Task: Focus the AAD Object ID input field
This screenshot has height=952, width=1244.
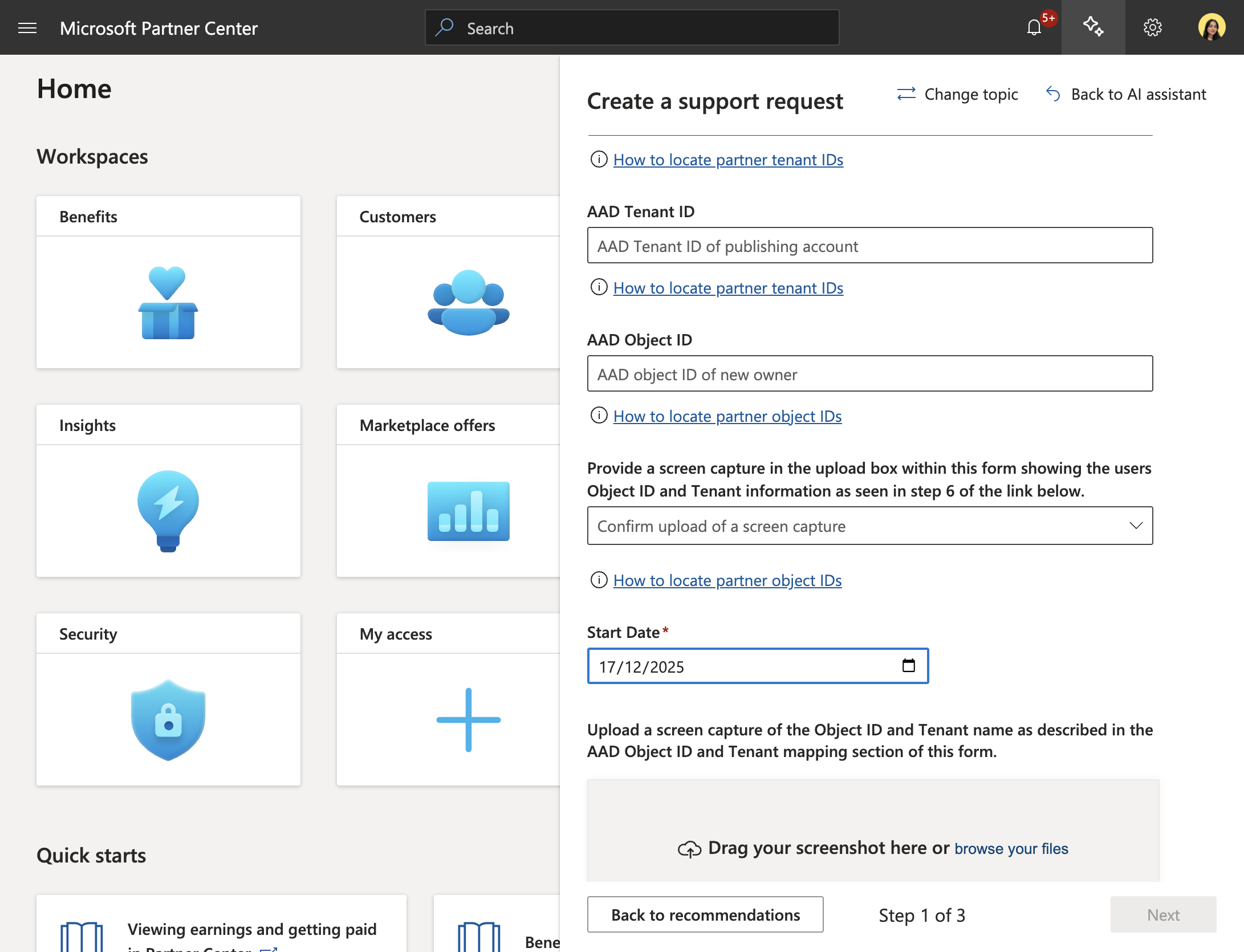Action: (x=870, y=373)
